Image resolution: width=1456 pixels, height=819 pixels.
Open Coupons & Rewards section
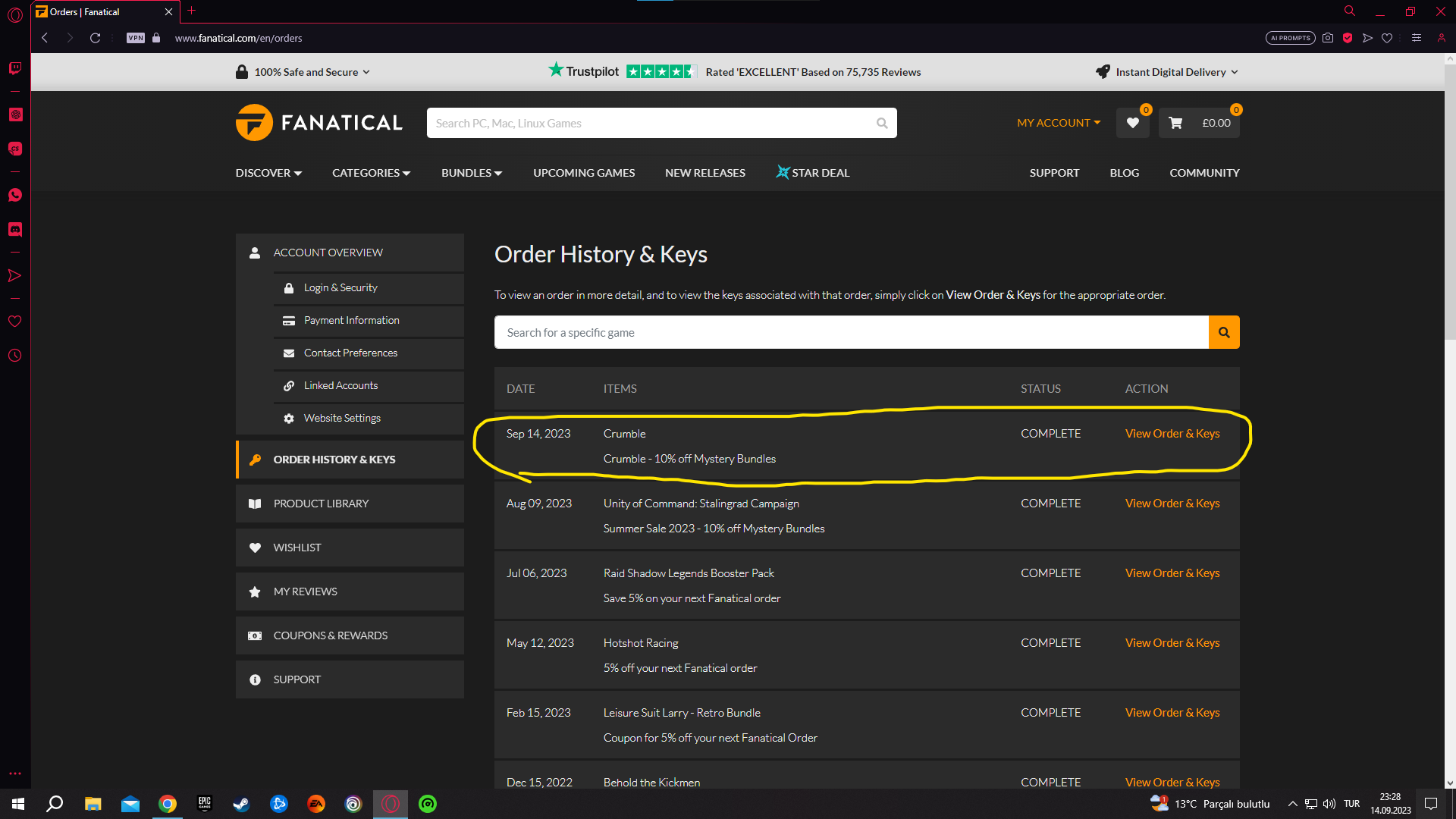pos(330,635)
